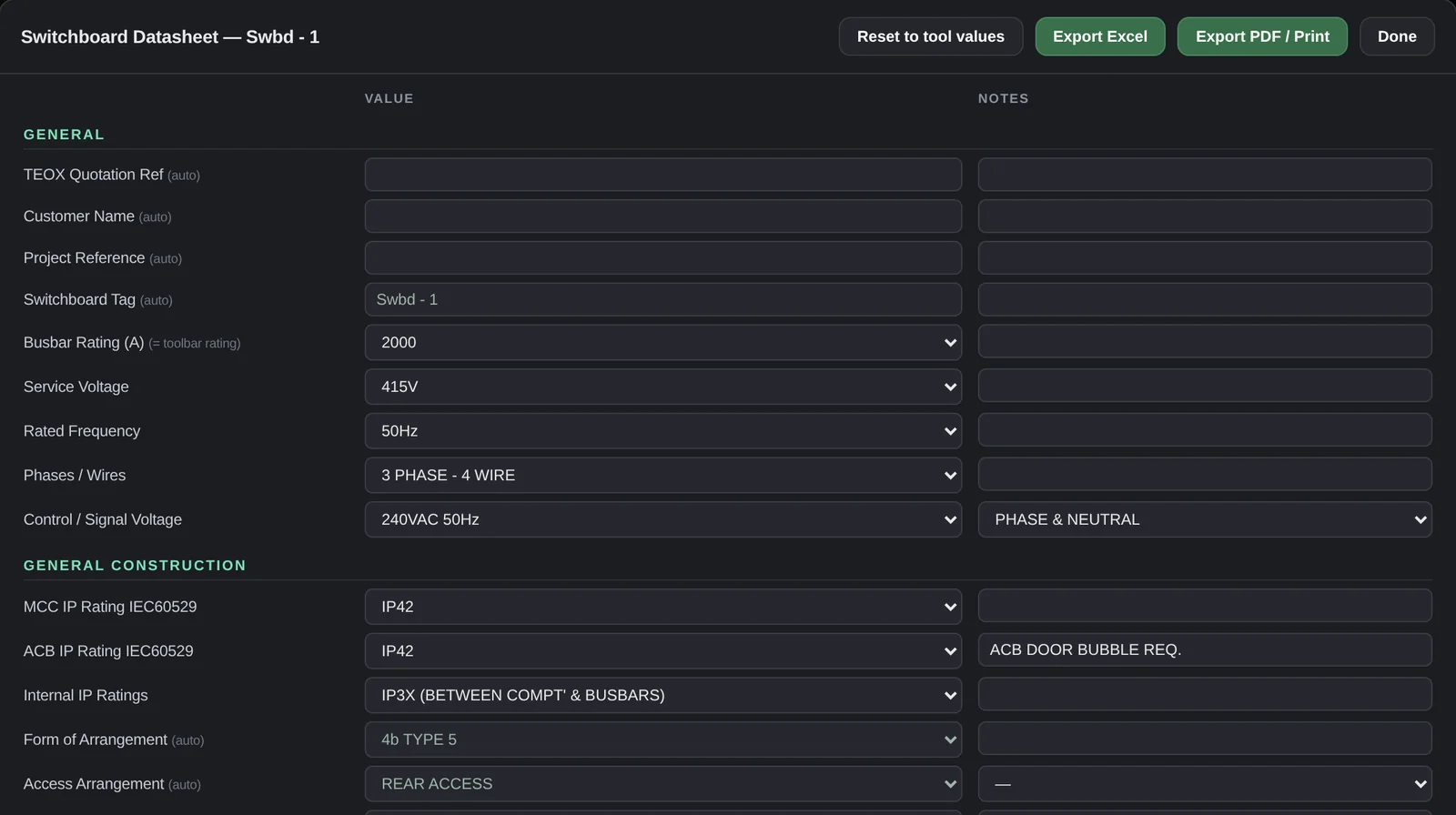Change Rated Frequency 50Hz dropdown

662,431
